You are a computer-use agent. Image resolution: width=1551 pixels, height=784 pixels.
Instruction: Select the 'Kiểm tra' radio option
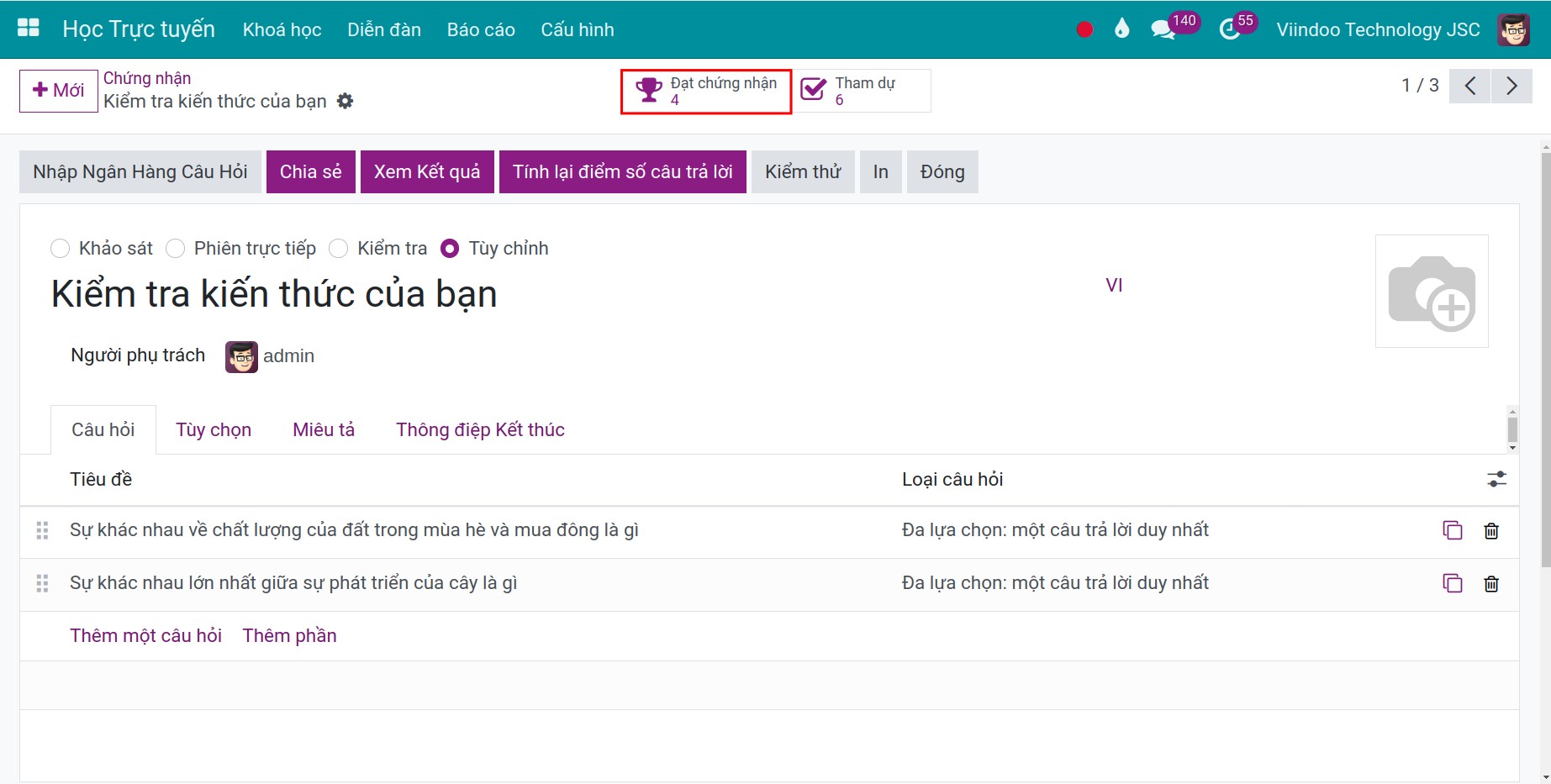click(x=338, y=249)
